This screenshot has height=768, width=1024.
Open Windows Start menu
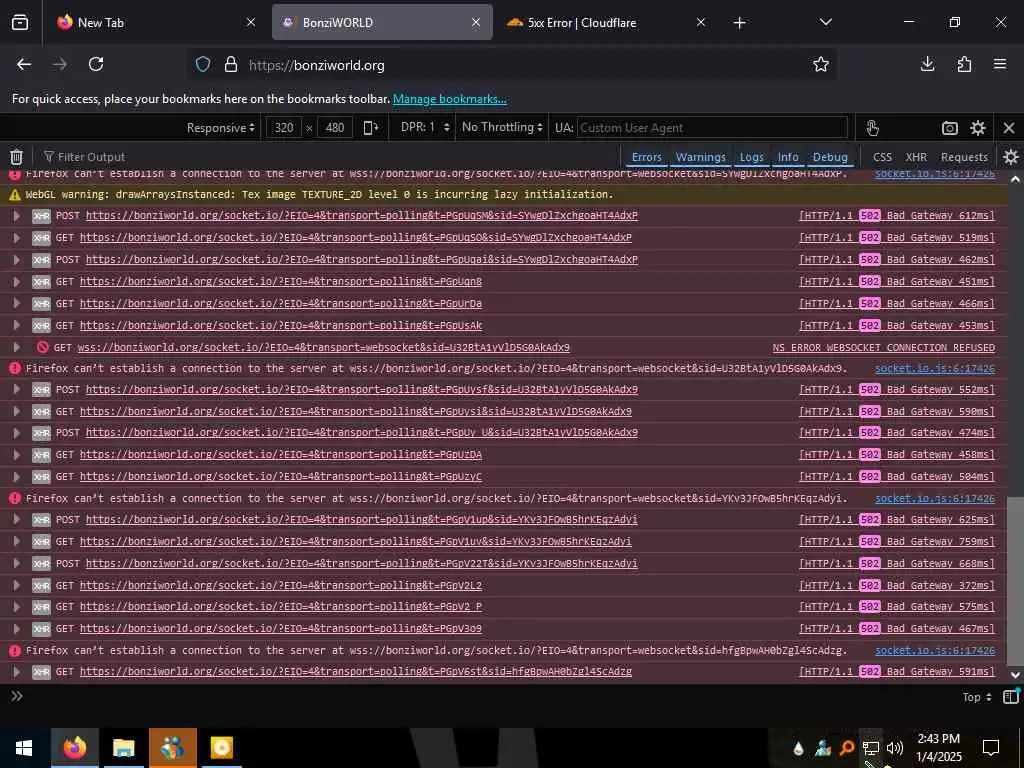24,748
